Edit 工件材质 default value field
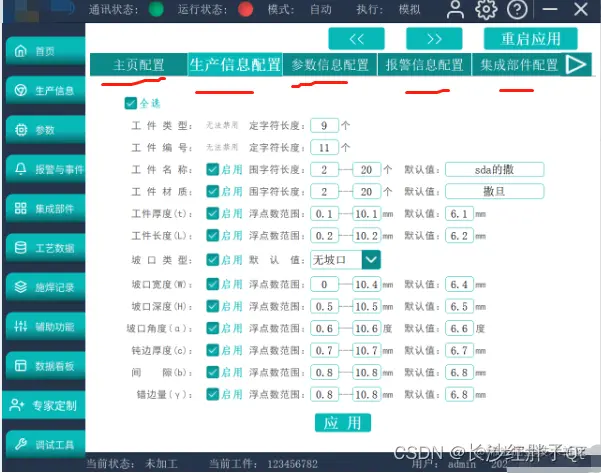The height and width of the screenshot is (473, 601). coord(494,191)
